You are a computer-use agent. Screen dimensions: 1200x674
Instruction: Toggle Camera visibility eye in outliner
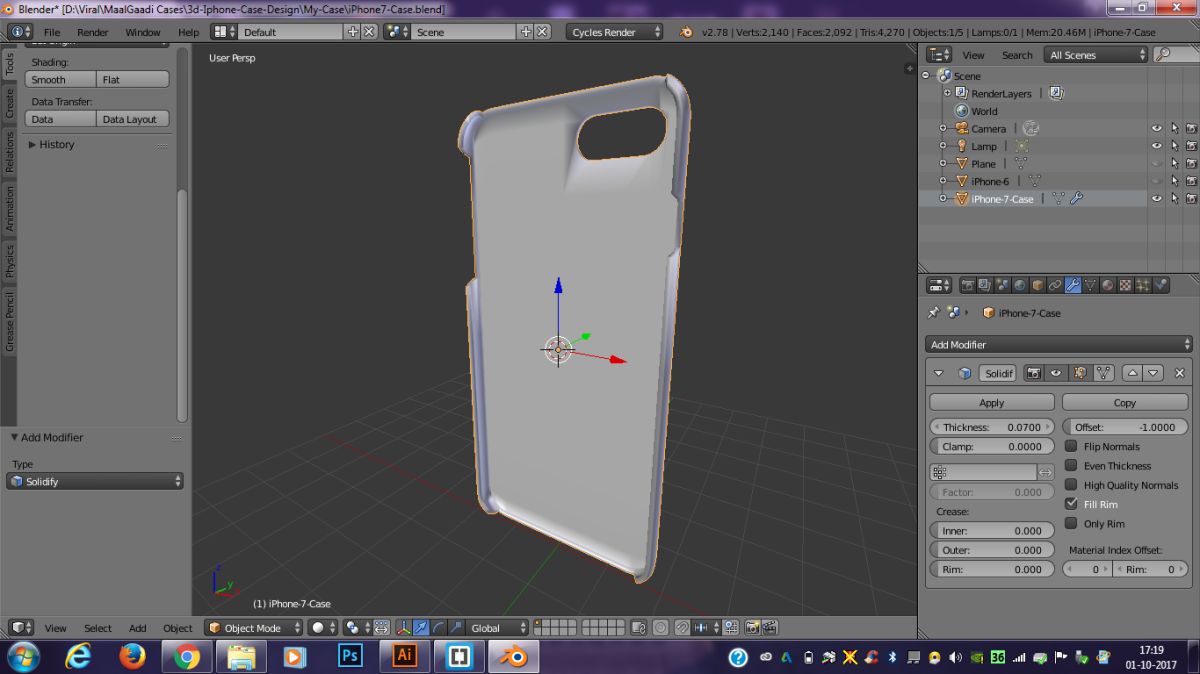pyautogui.click(x=1157, y=128)
